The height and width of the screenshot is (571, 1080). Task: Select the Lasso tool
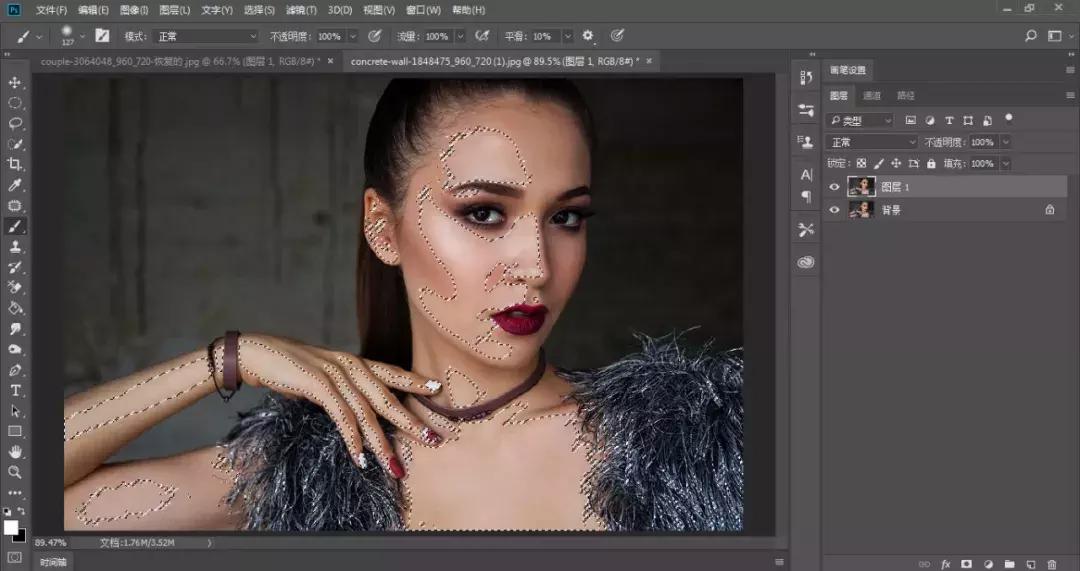coord(15,123)
